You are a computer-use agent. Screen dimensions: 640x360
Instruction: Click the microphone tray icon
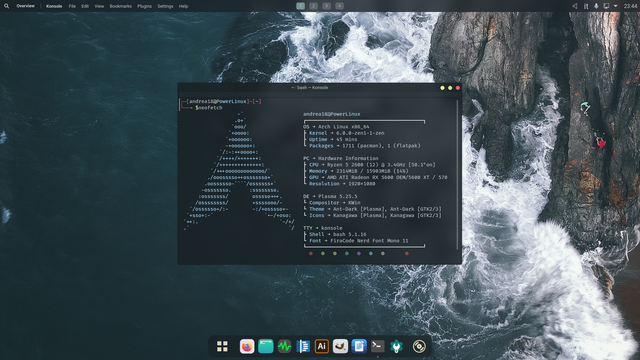pos(596,6)
